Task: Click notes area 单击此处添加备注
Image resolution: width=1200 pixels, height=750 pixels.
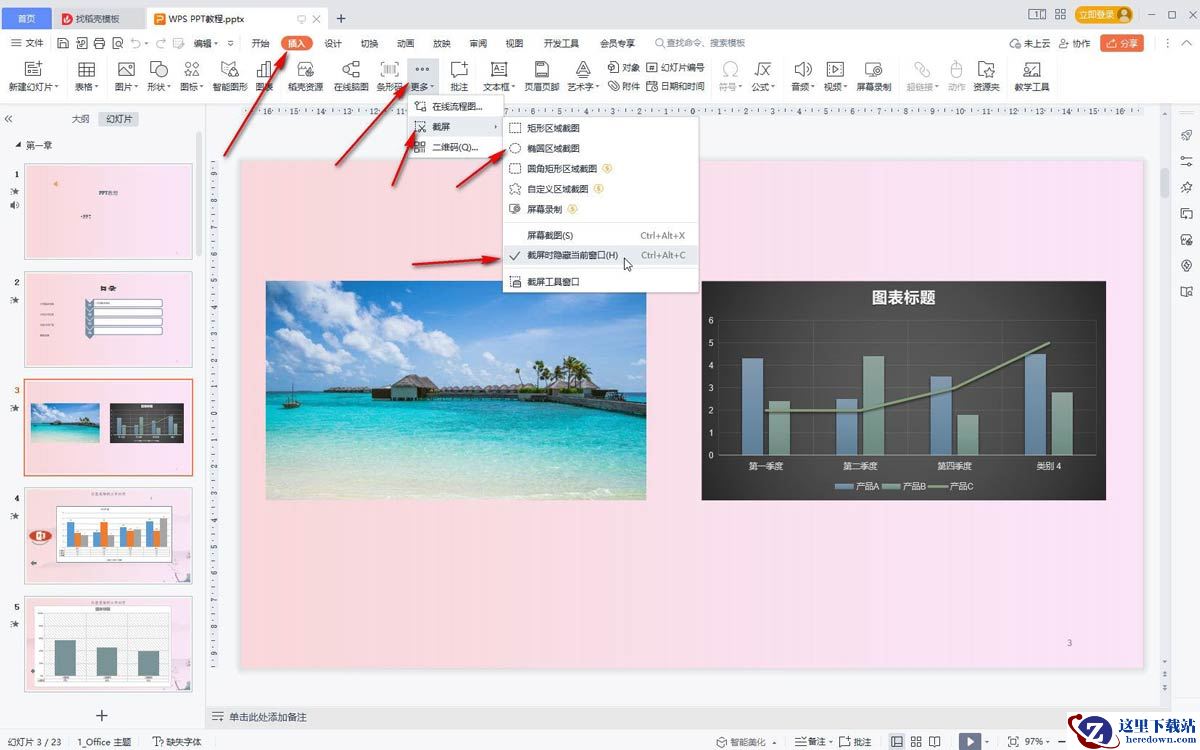Action: [x=268, y=717]
